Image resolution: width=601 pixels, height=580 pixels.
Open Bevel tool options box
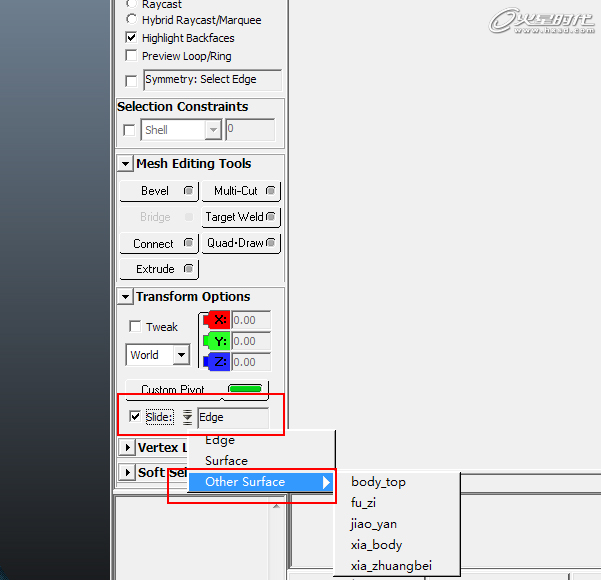click(188, 191)
